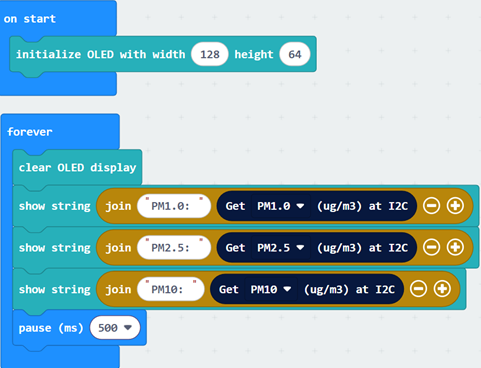Select the show string label in PM10 row
Image resolution: width=481 pixels, height=368 pixels.
click(54, 290)
